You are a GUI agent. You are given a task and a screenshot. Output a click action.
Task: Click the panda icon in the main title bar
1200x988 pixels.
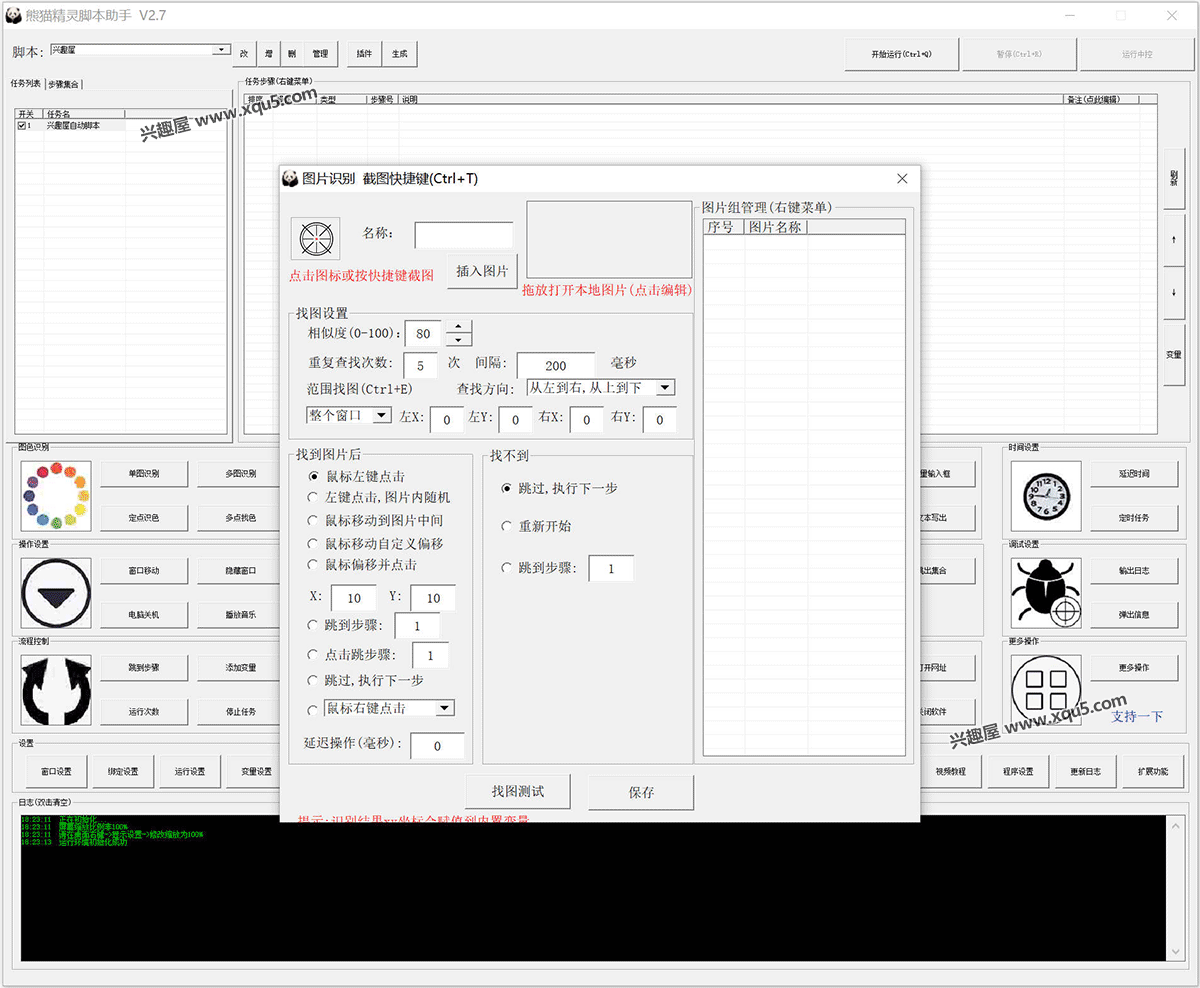[14, 15]
